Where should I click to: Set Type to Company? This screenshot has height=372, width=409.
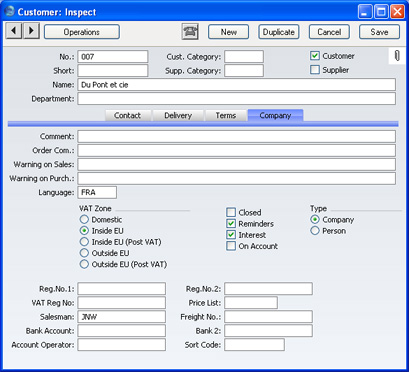(315, 219)
